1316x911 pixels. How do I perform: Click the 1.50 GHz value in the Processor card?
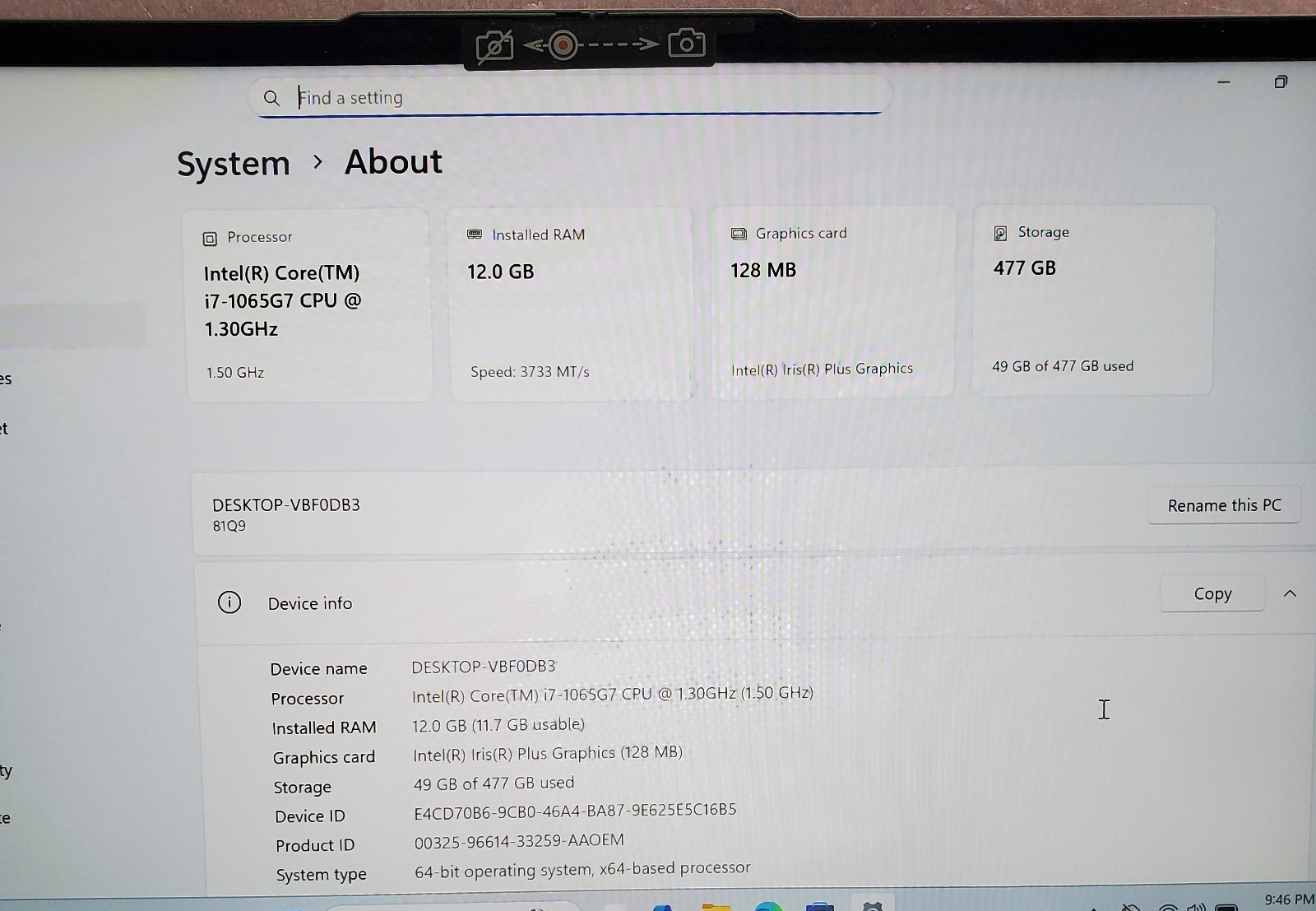235,373
